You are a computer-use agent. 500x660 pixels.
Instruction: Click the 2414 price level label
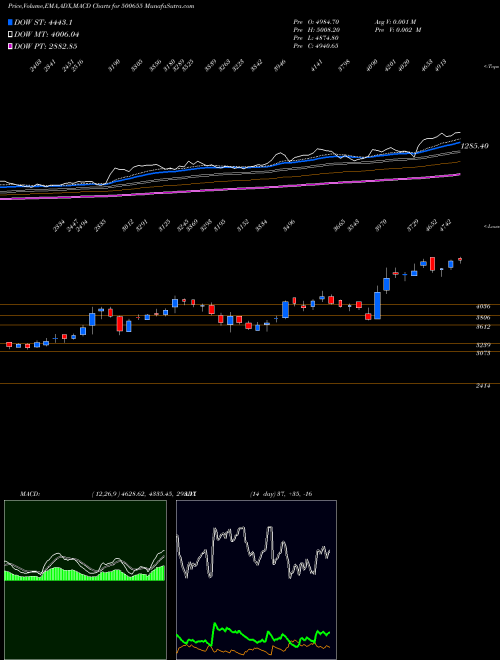pyautogui.click(x=483, y=386)
